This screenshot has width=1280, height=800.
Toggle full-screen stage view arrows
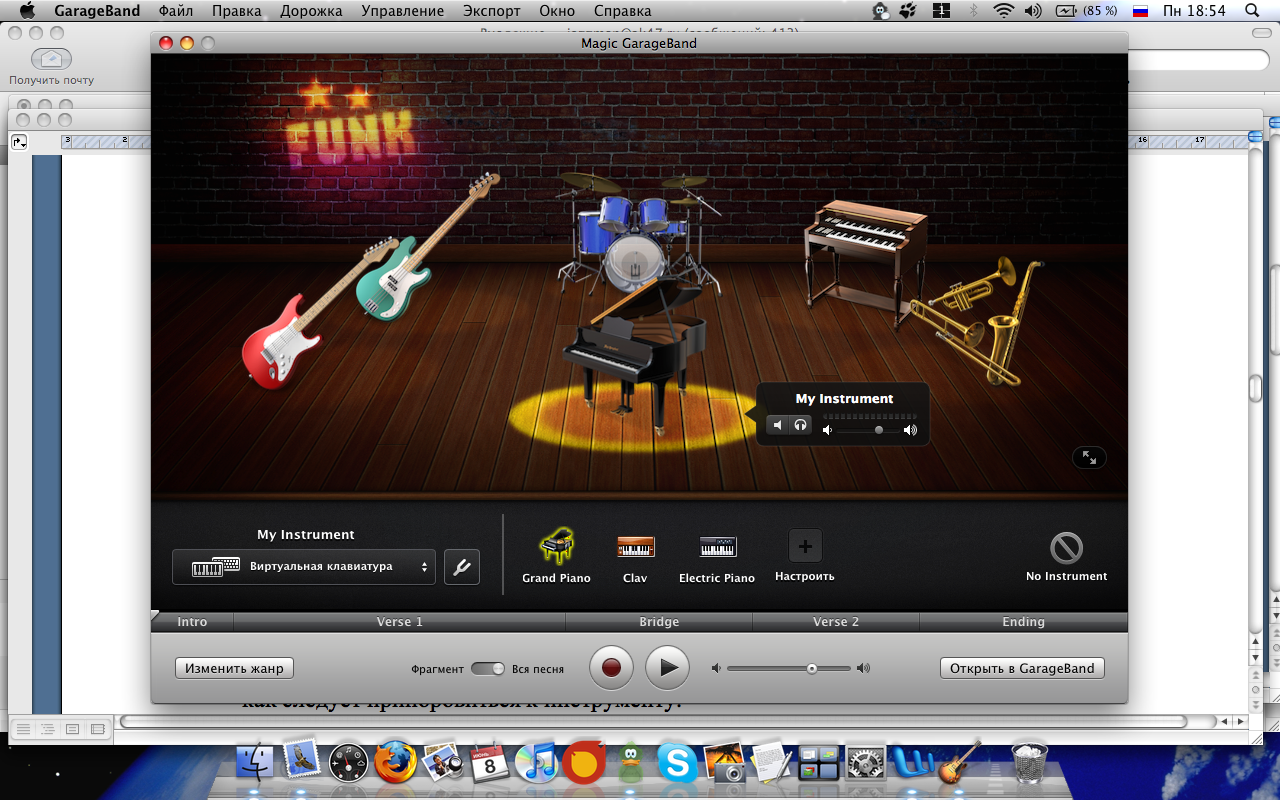pyautogui.click(x=1089, y=457)
